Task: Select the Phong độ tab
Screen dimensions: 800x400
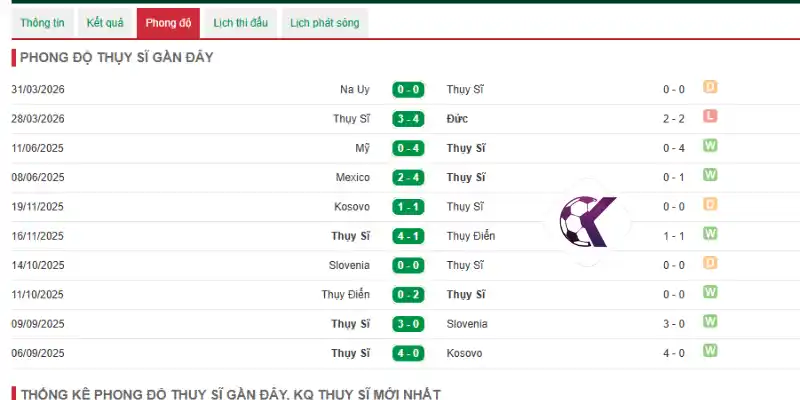Action: coord(168,23)
